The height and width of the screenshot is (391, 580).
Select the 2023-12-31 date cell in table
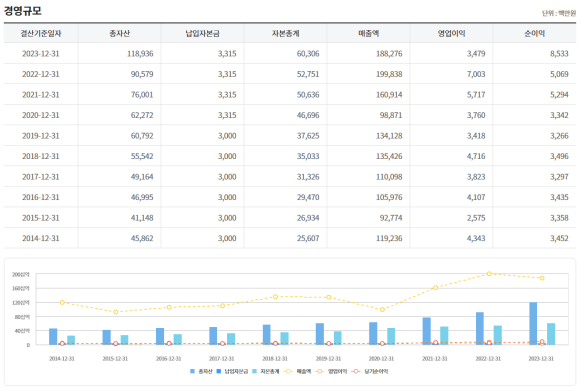click(x=41, y=54)
